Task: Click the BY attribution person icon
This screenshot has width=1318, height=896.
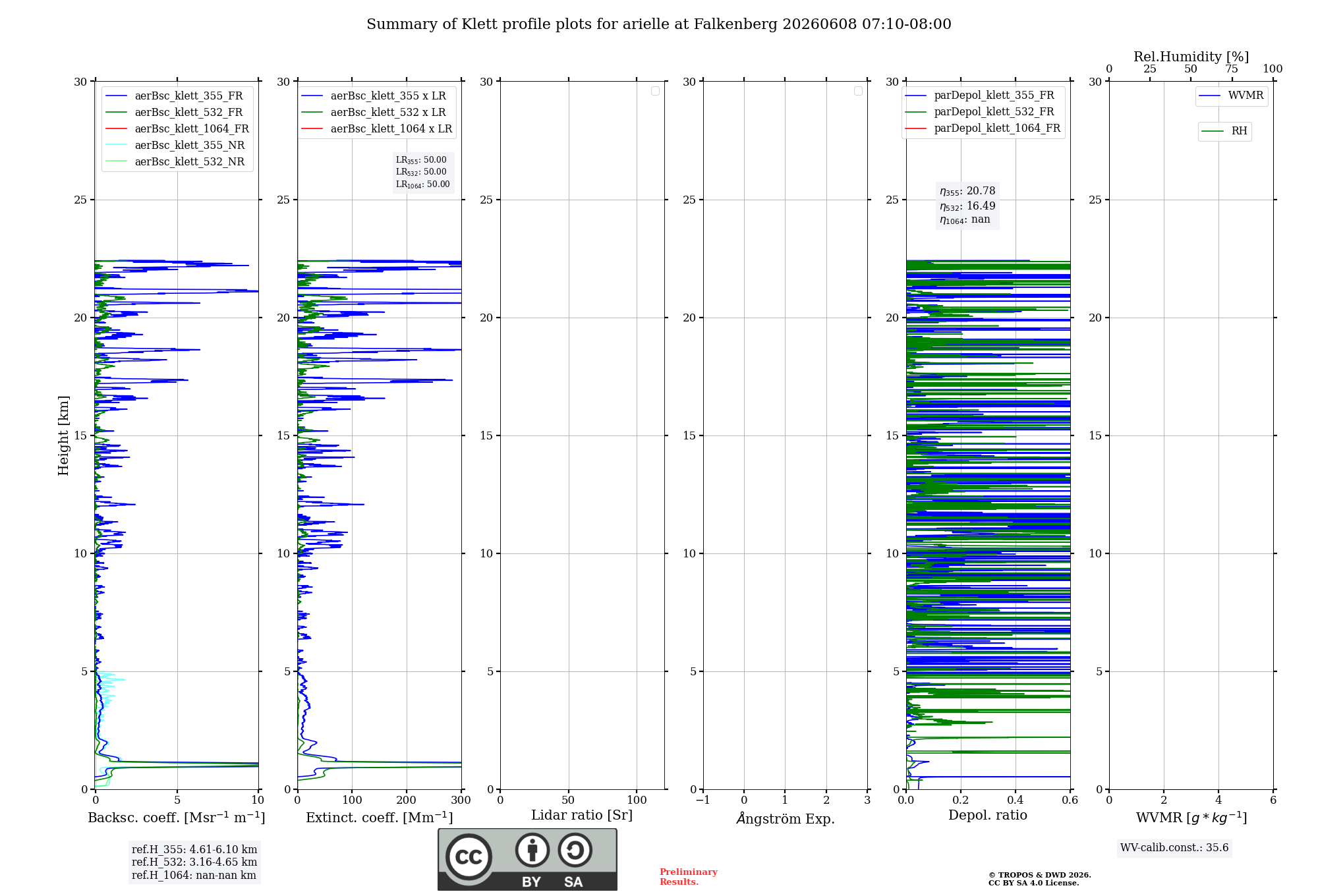Action: [x=532, y=850]
